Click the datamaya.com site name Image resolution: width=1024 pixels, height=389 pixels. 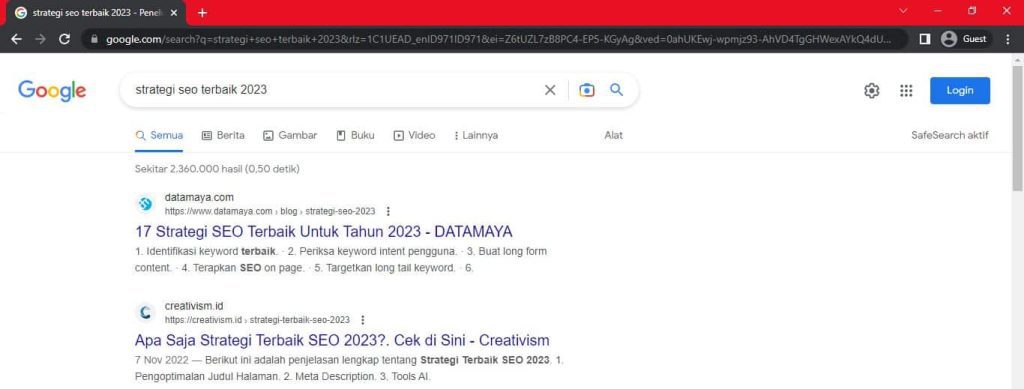199,197
